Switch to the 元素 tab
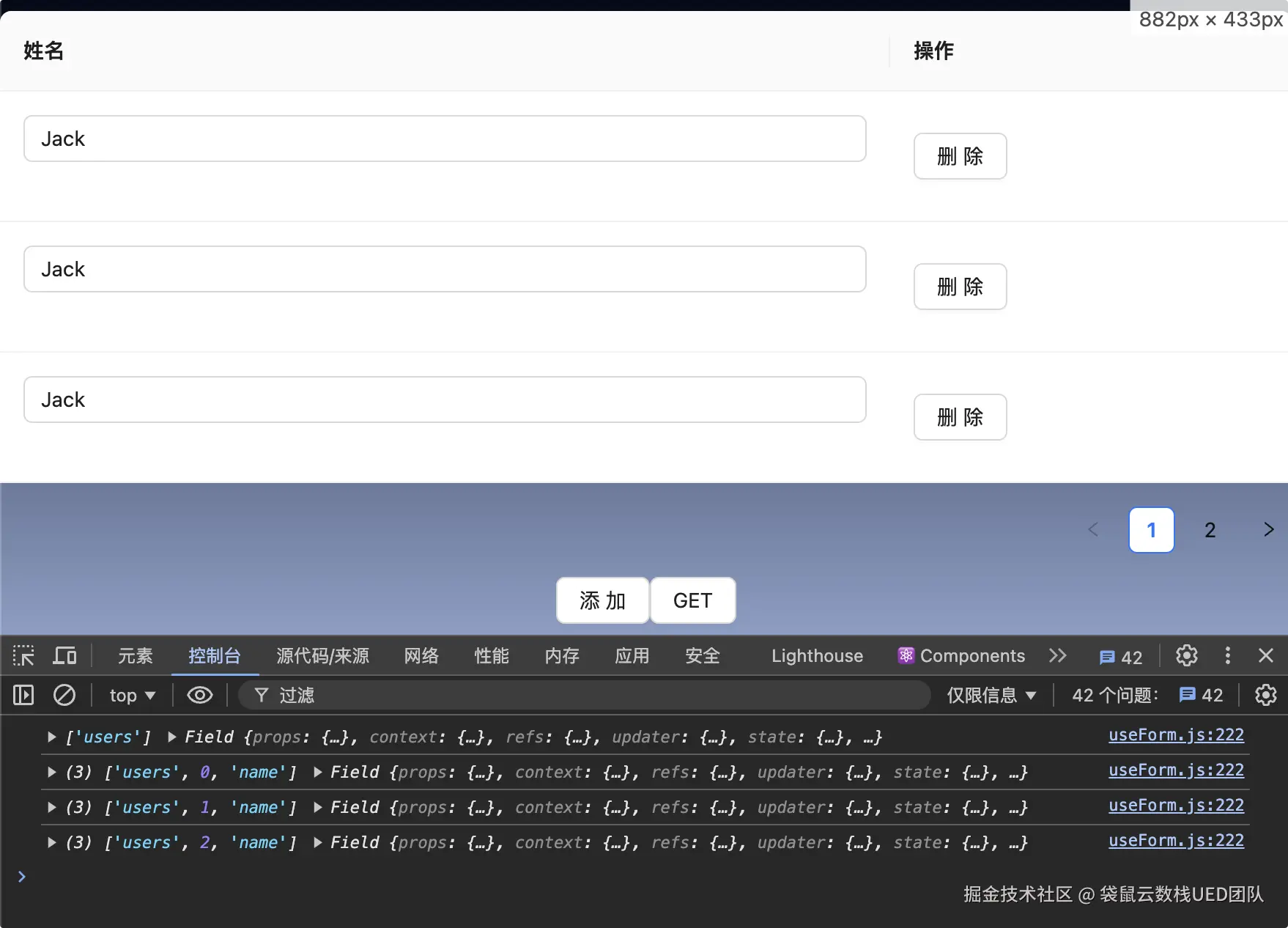Viewport: 1288px width, 928px height. (136, 655)
